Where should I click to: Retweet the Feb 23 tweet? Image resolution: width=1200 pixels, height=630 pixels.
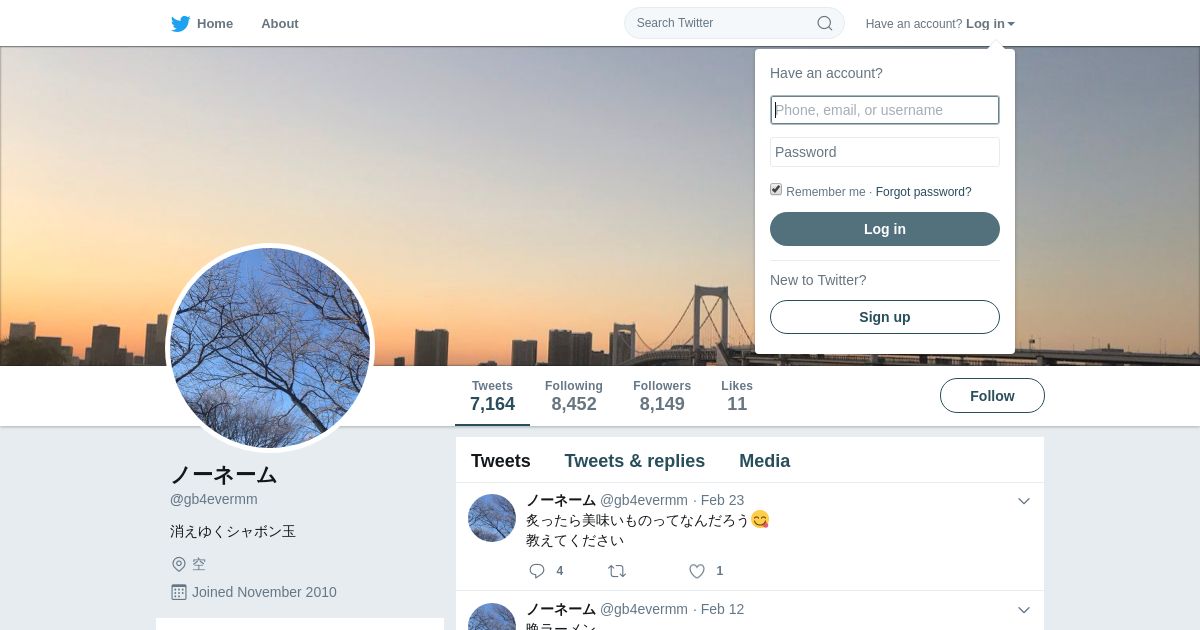pos(617,571)
